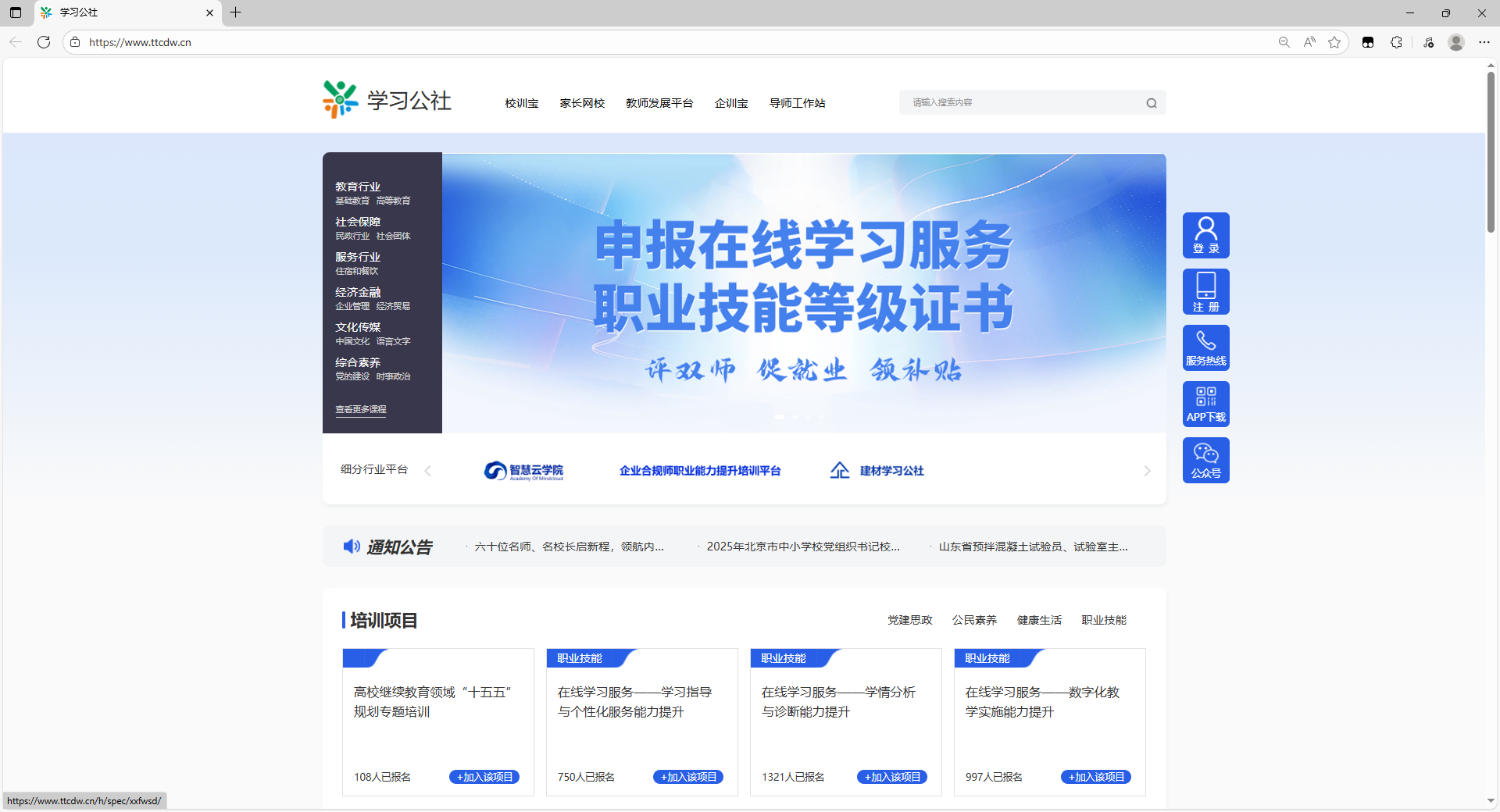Click the 学习公社 logo
The height and width of the screenshot is (812, 1500).
pos(387,100)
